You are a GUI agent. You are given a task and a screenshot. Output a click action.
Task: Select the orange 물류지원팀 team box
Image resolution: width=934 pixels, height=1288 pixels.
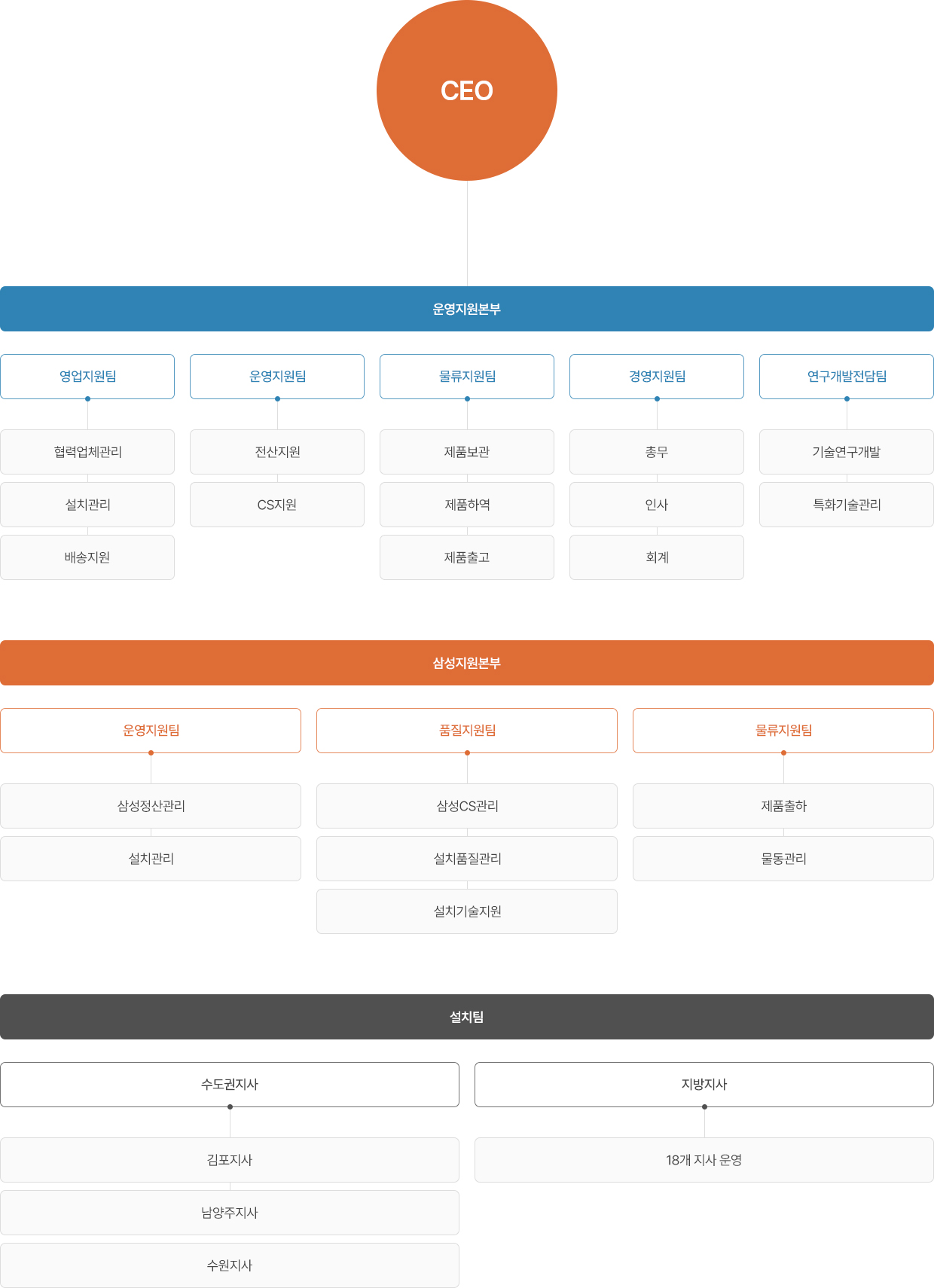point(783,731)
